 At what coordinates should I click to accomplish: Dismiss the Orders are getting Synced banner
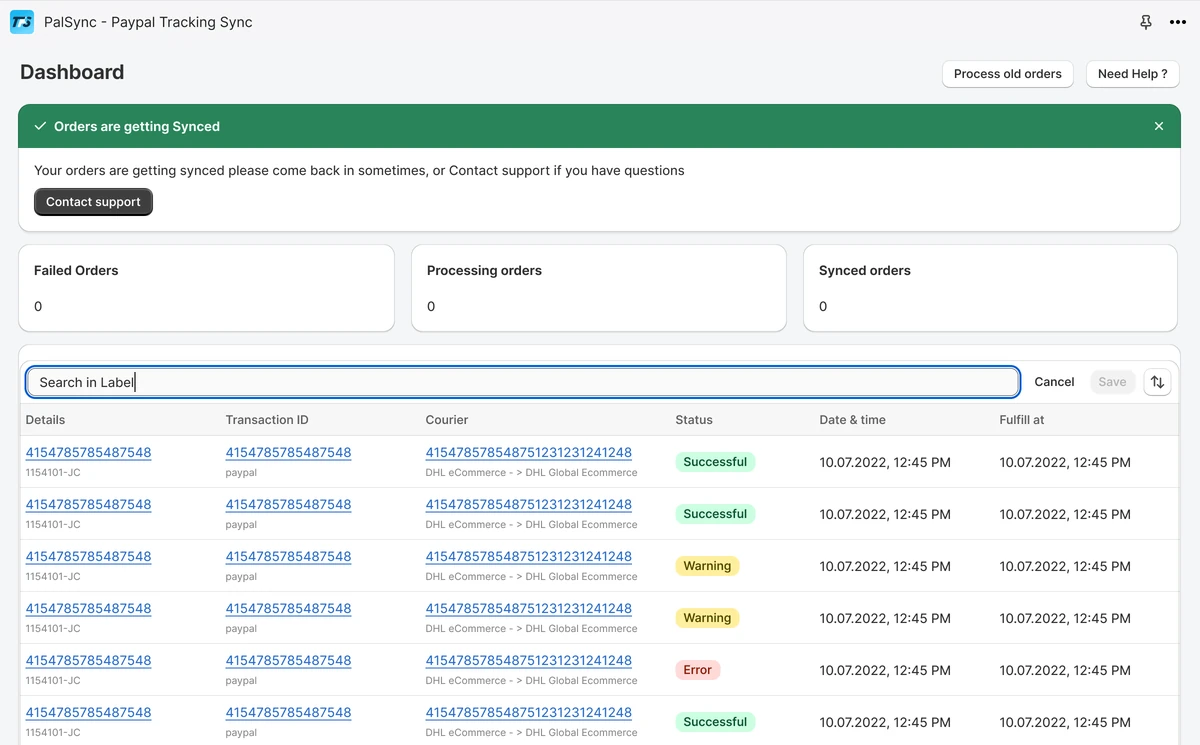(x=1159, y=126)
